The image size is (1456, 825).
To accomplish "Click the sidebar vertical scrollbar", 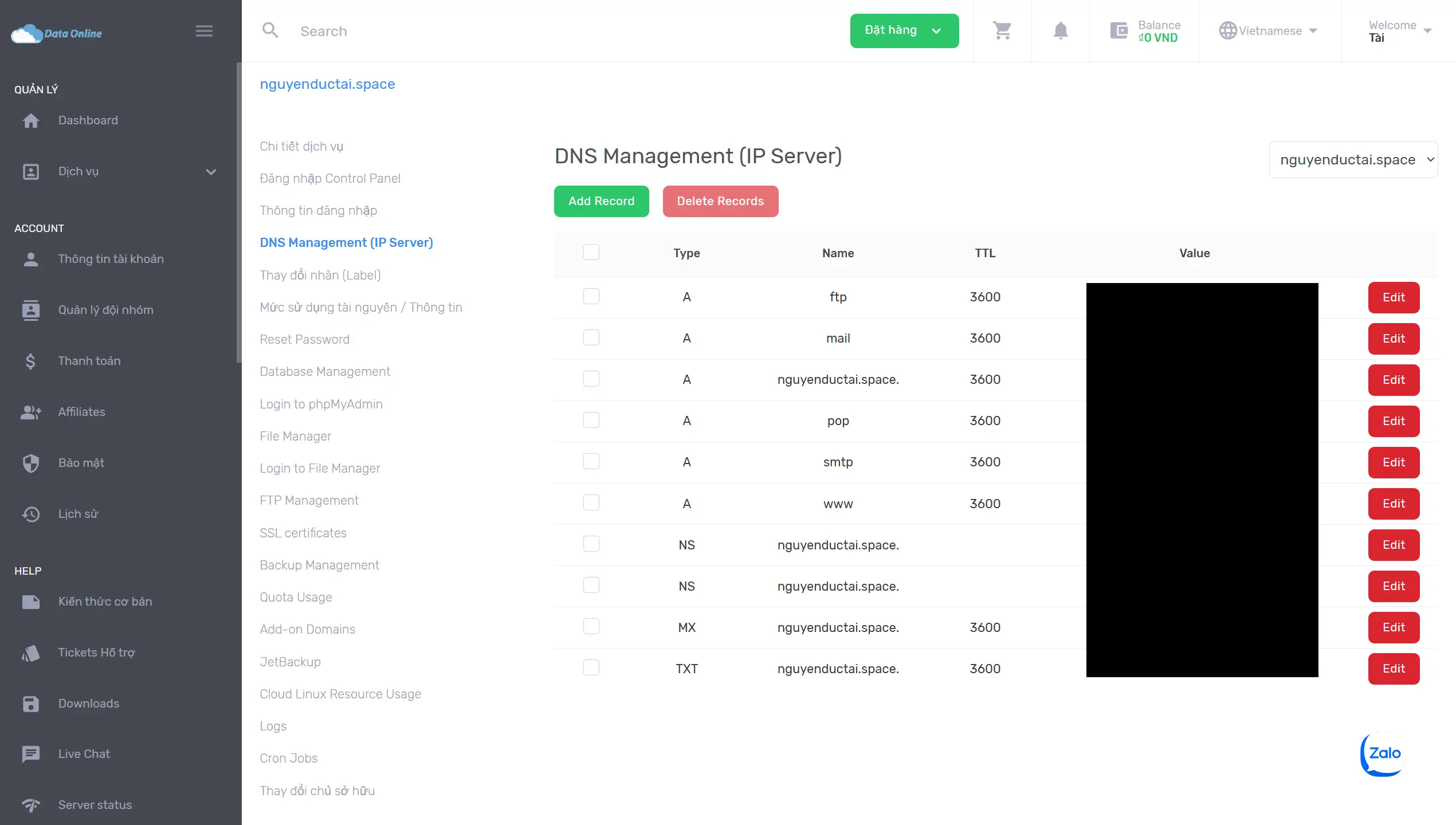I will coord(238,212).
